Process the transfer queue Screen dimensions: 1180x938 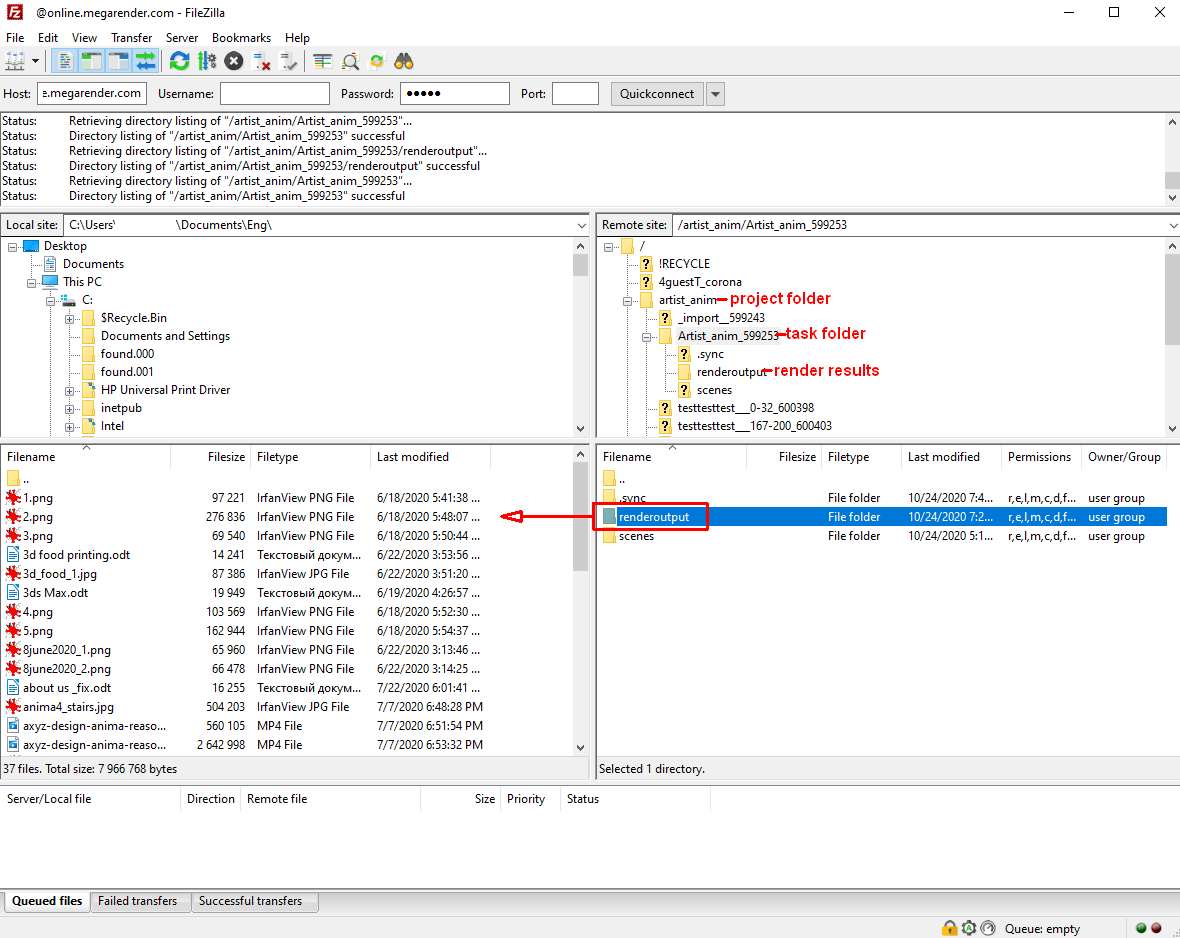point(207,62)
